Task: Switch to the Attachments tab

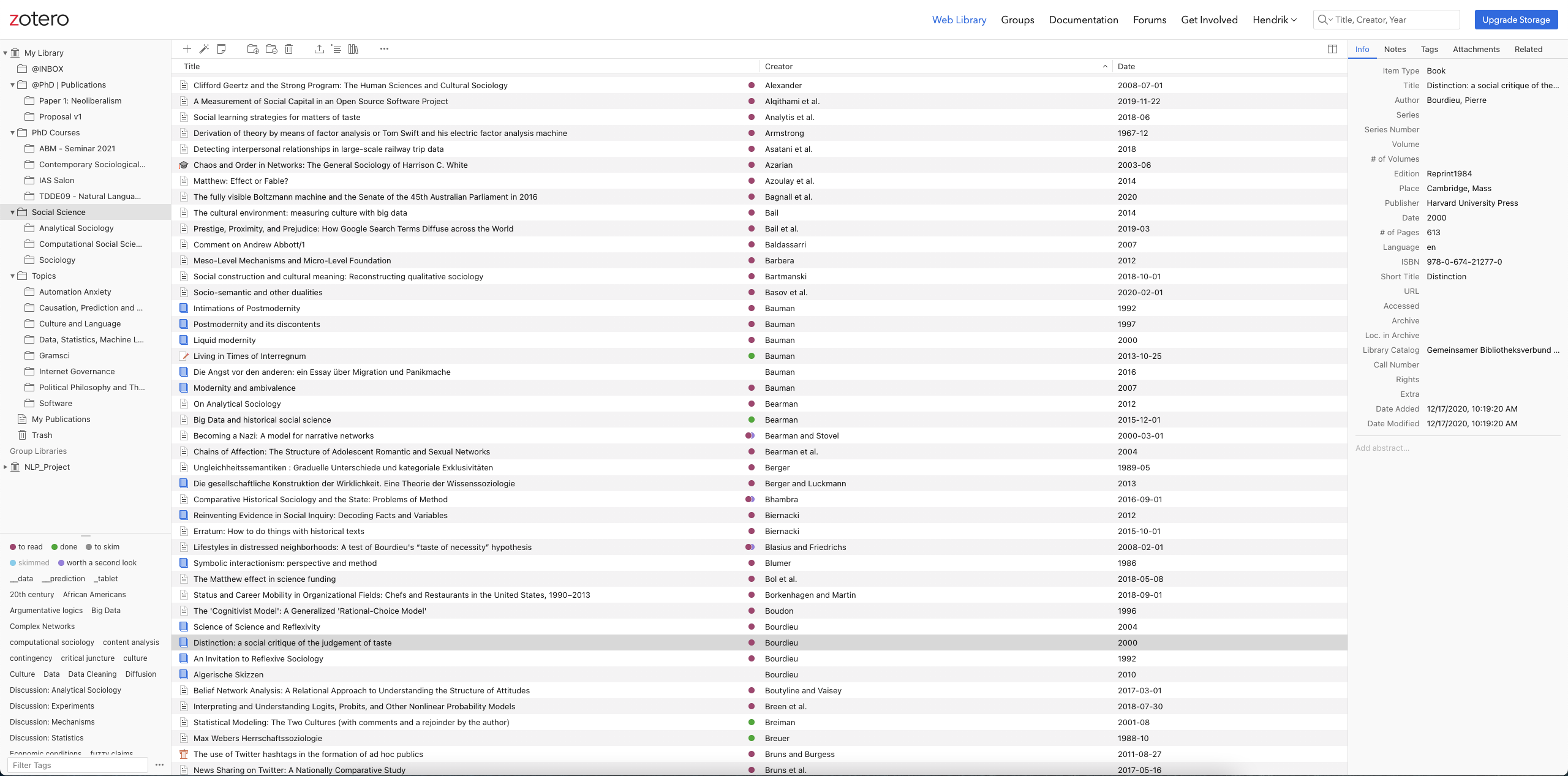Action: tap(1476, 50)
